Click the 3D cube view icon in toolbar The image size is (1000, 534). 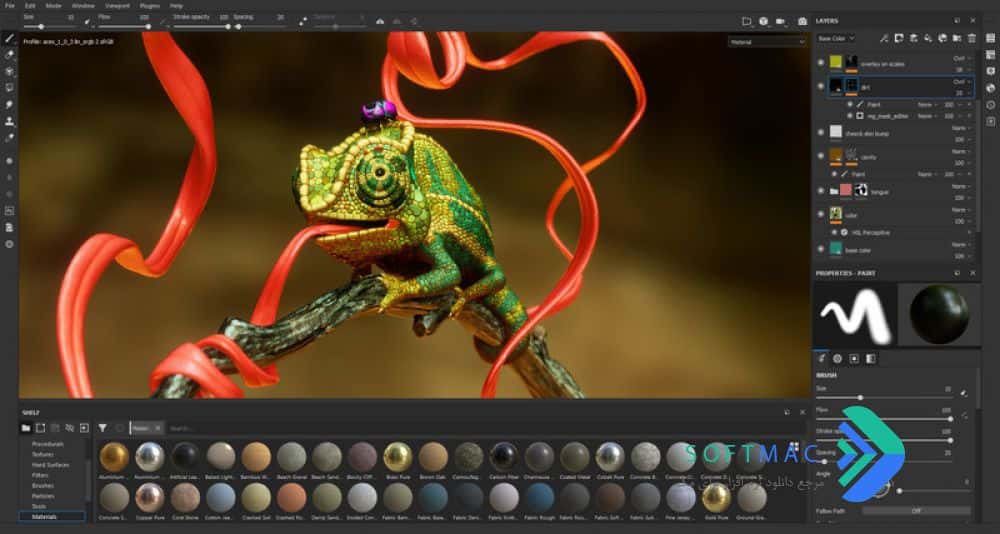763,21
